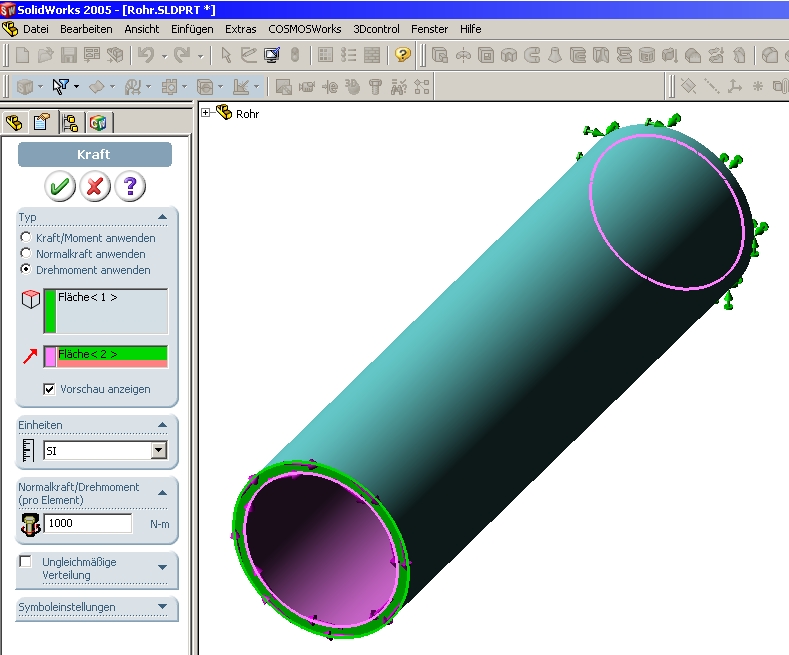Select the Fläche<2> reference field
Image resolution: width=789 pixels, height=655 pixels.
tap(106, 356)
